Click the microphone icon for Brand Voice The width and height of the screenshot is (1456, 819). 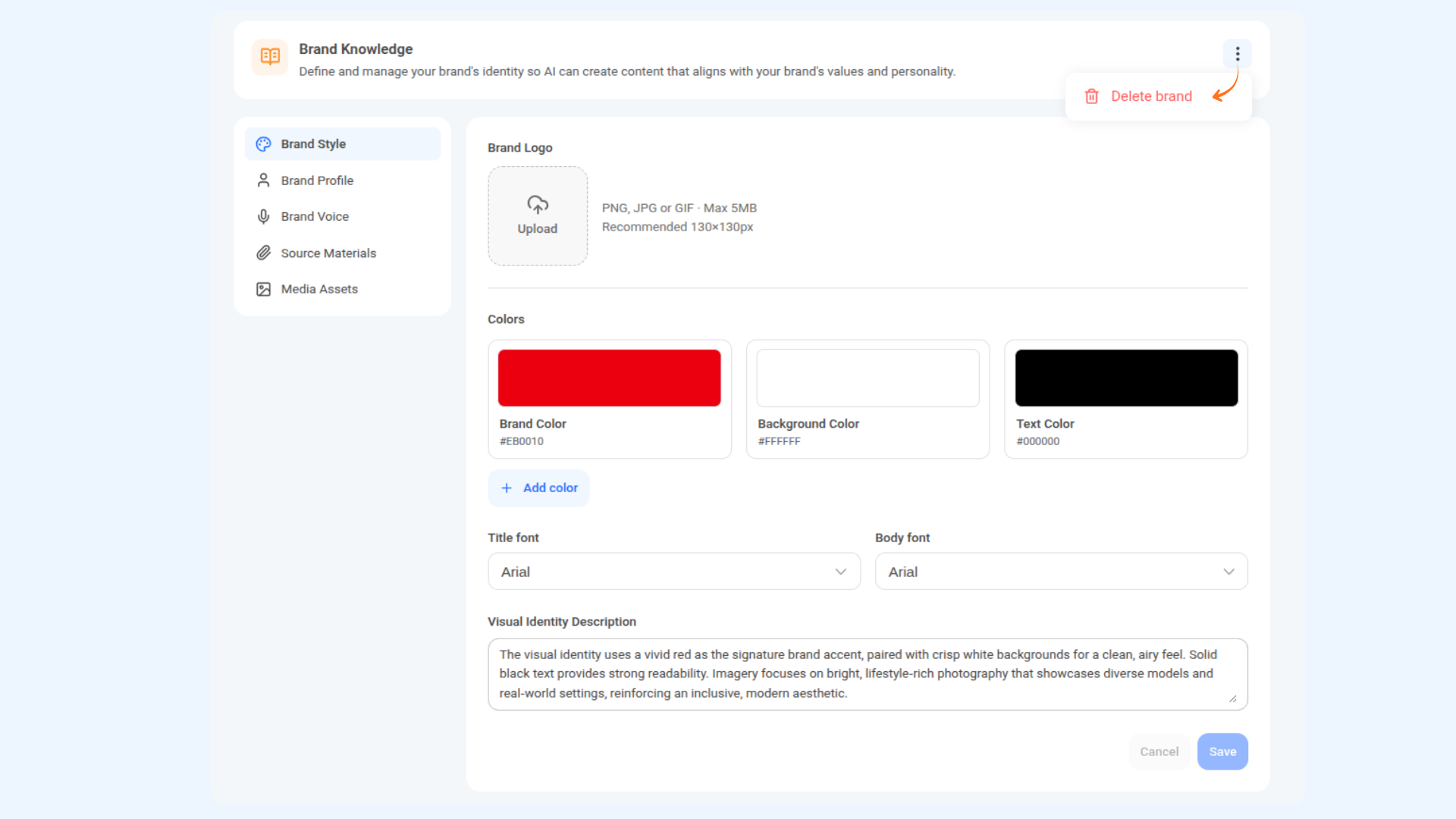point(263,217)
